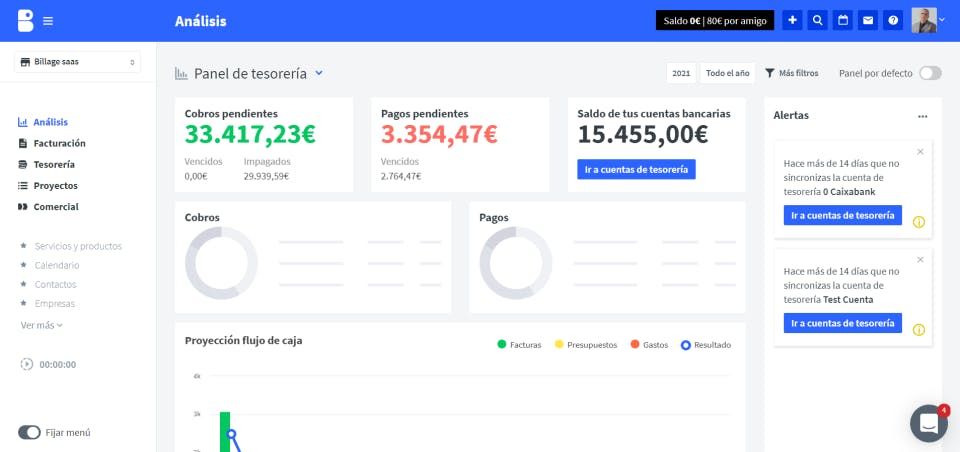The height and width of the screenshot is (452, 960).
Task: Click Ir a cuentas de tesorería for Caixabank
Action: [x=842, y=215]
